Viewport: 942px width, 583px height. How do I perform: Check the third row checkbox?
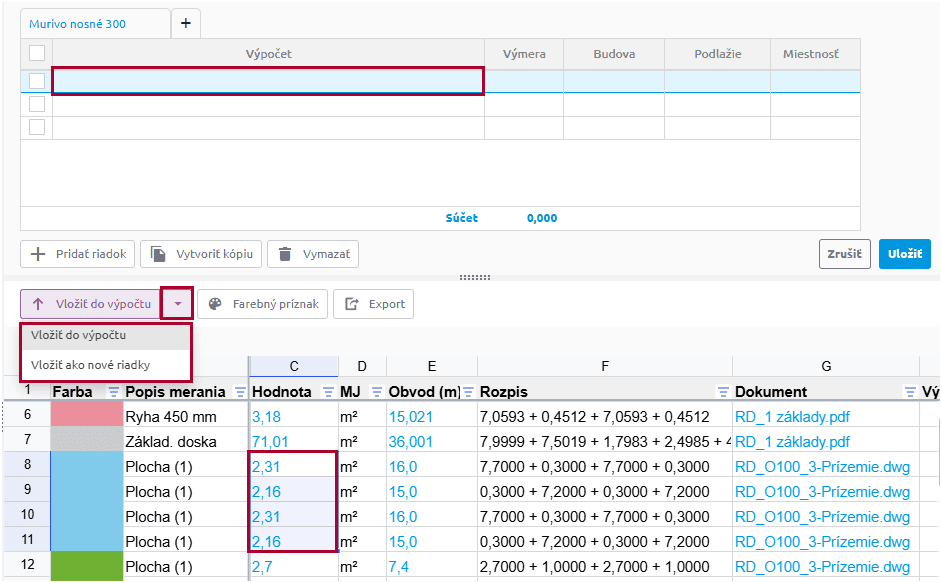pyautogui.click(x=37, y=127)
